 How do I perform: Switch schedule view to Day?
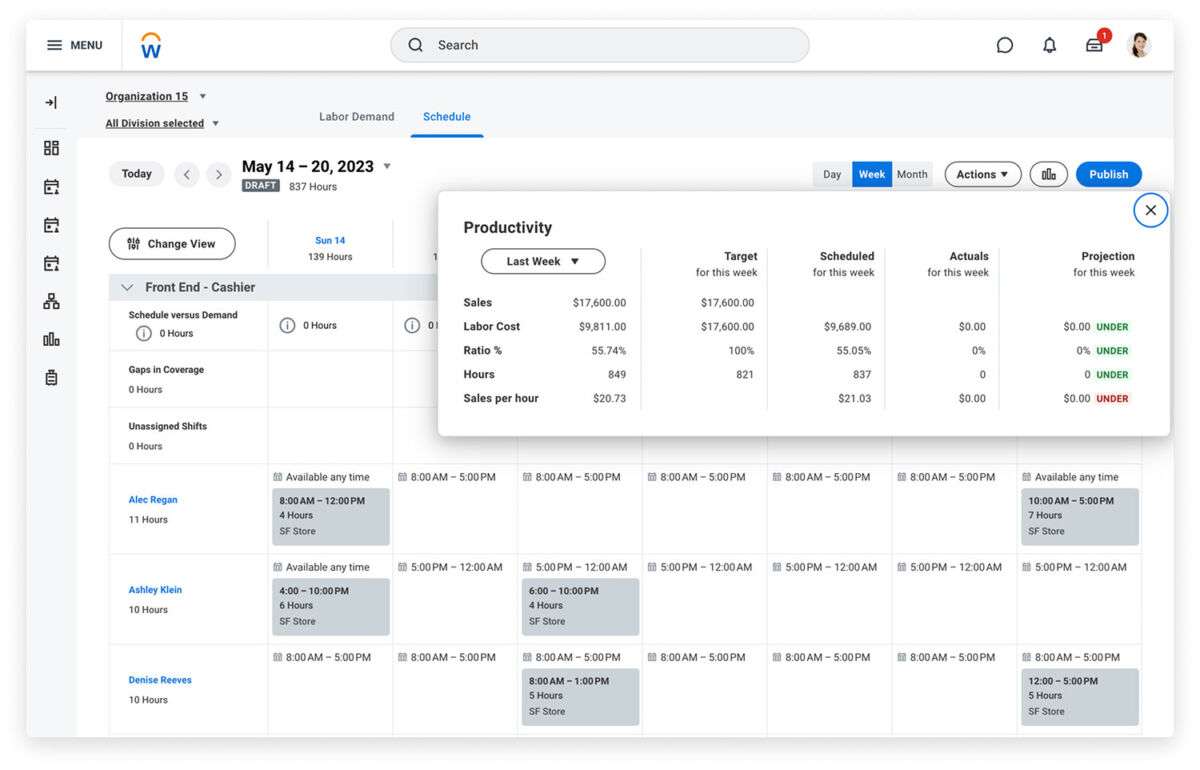pyautogui.click(x=831, y=173)
